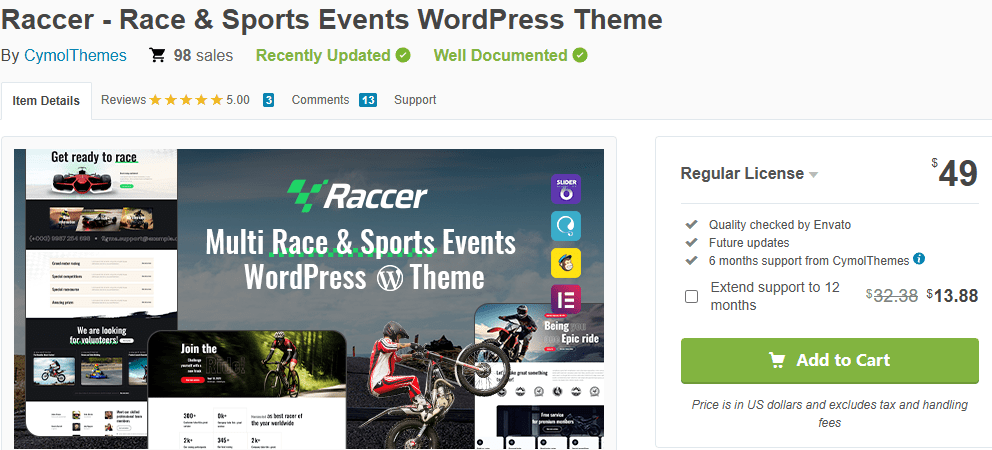Image resolution: width=992 pixels, height=450 pixels.
Task: Open the Support tab
Action: (415, 100)
